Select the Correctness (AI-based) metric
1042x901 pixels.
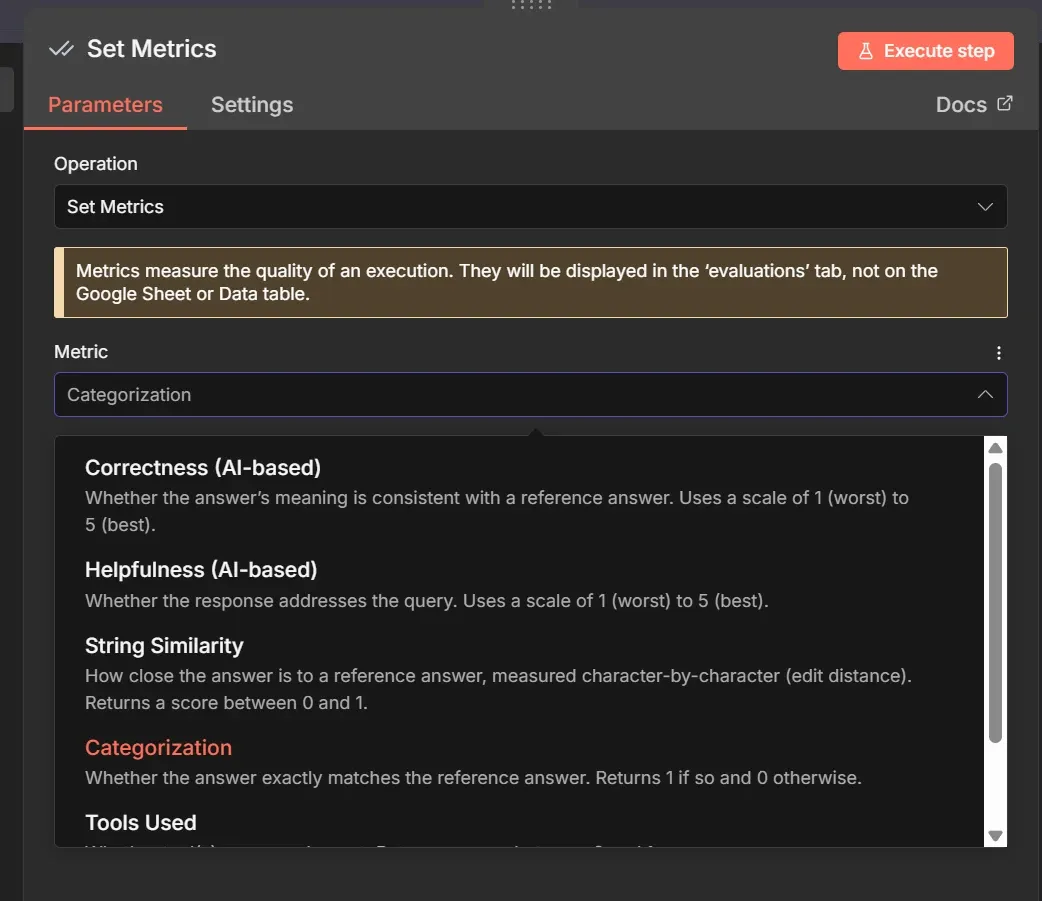[x=203, y=467]
